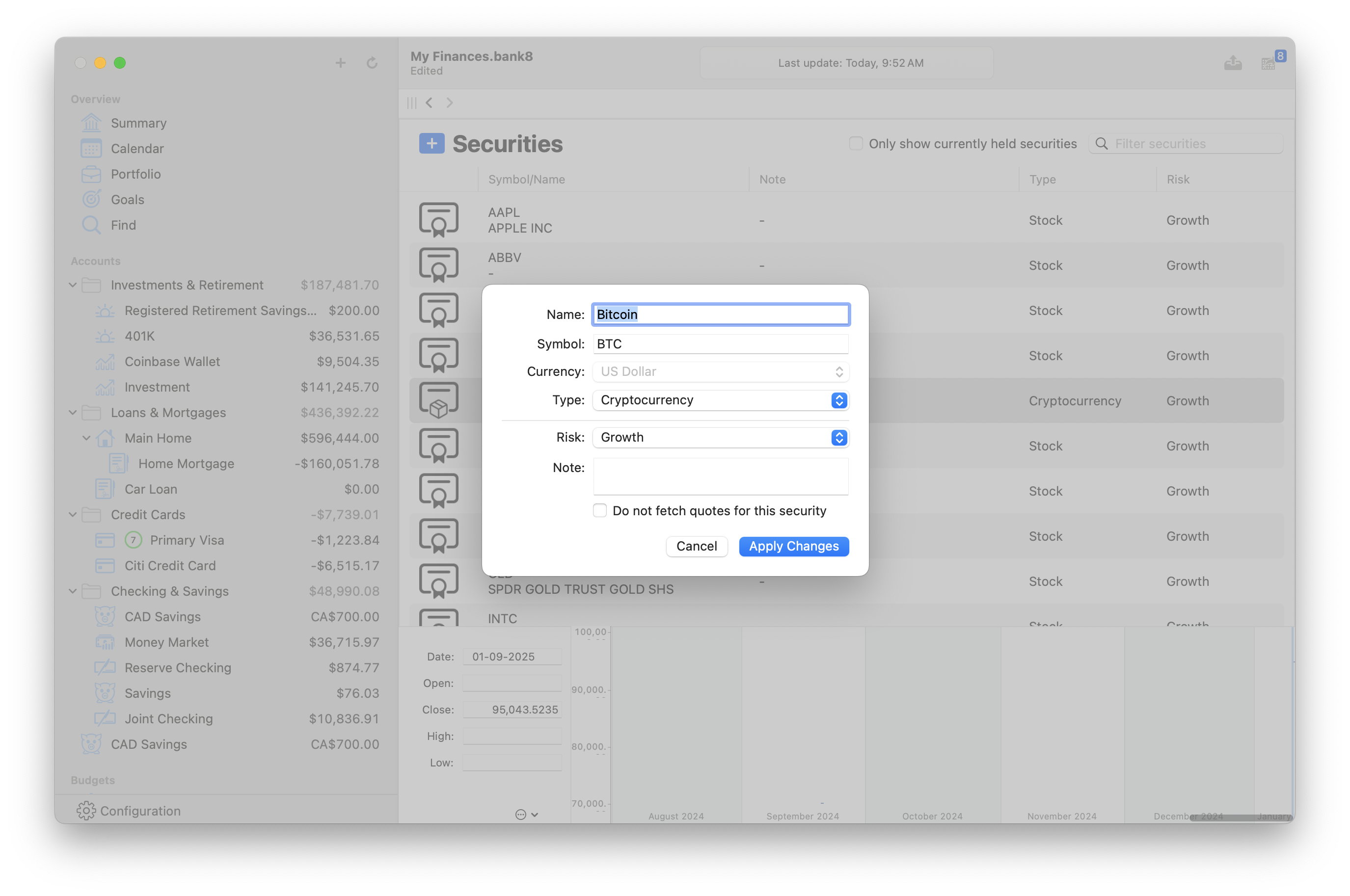
Task: Click the Summary sidebar icon
Action: [x=91, y=122]
